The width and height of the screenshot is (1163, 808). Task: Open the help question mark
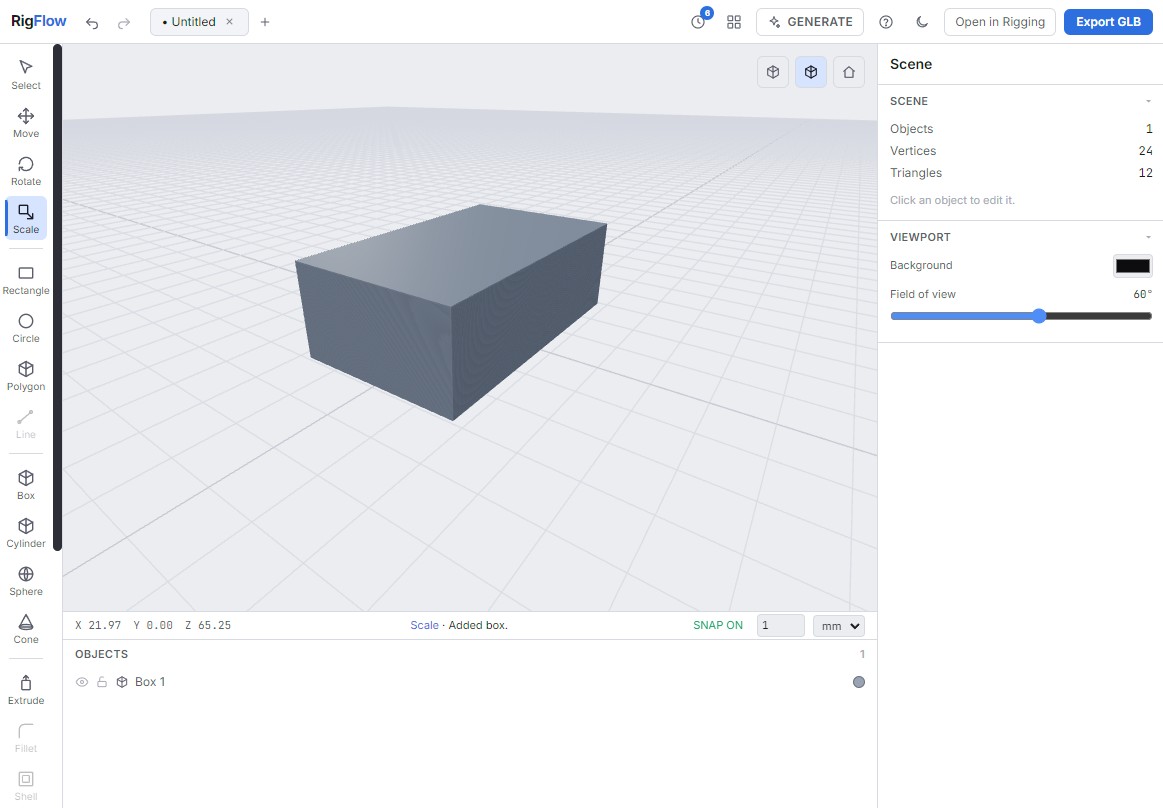pyautogui.click(x=886, y=22)
